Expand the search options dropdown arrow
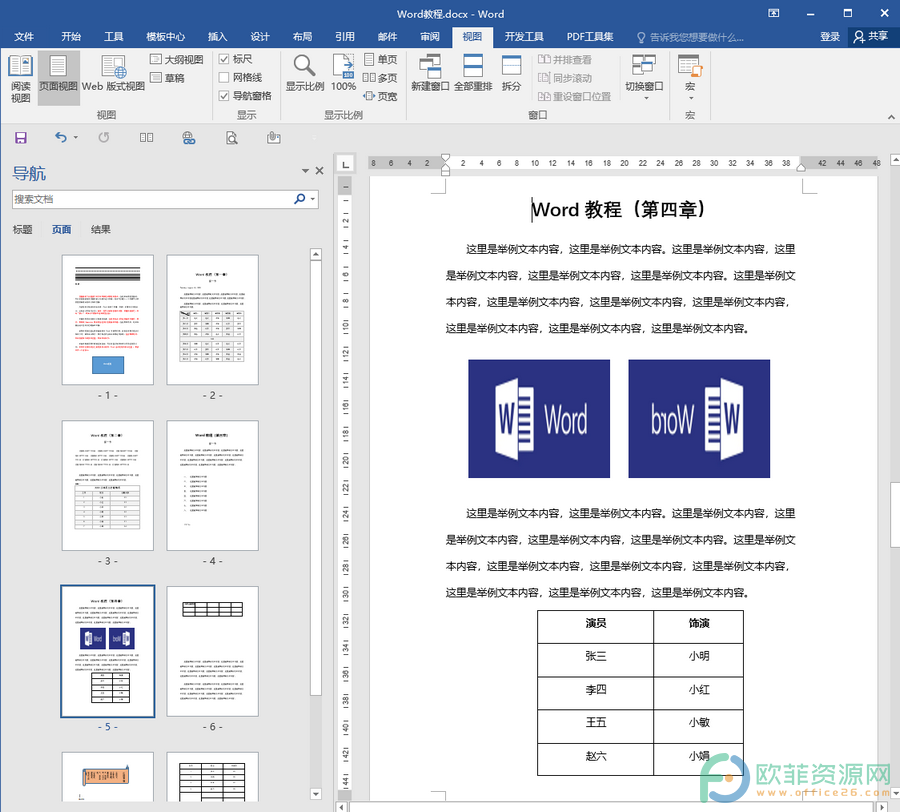The height and width of the screenshot is (812, 900). point(313,199)
